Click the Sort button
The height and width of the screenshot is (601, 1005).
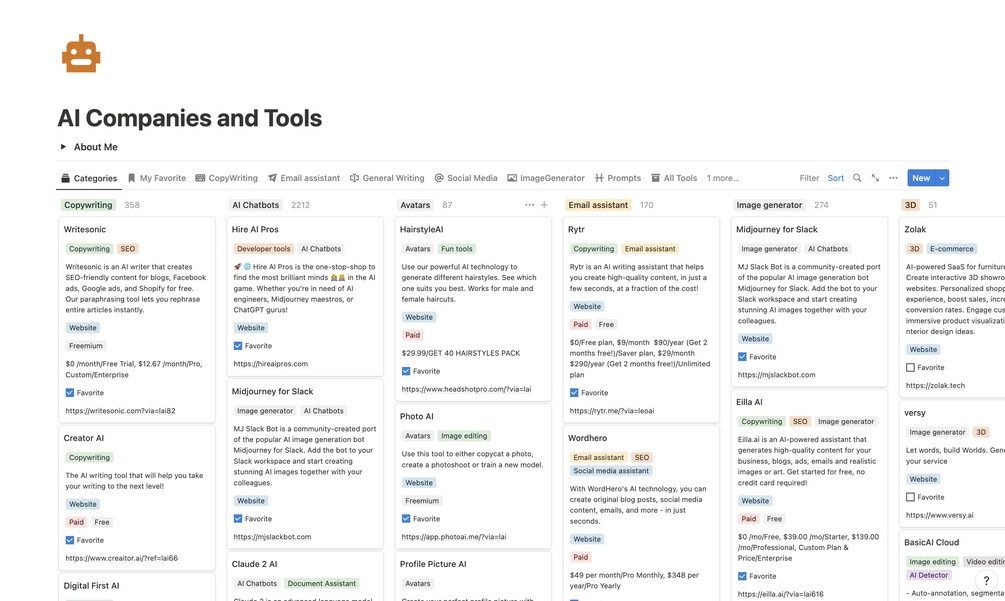(x=835, y=178)
